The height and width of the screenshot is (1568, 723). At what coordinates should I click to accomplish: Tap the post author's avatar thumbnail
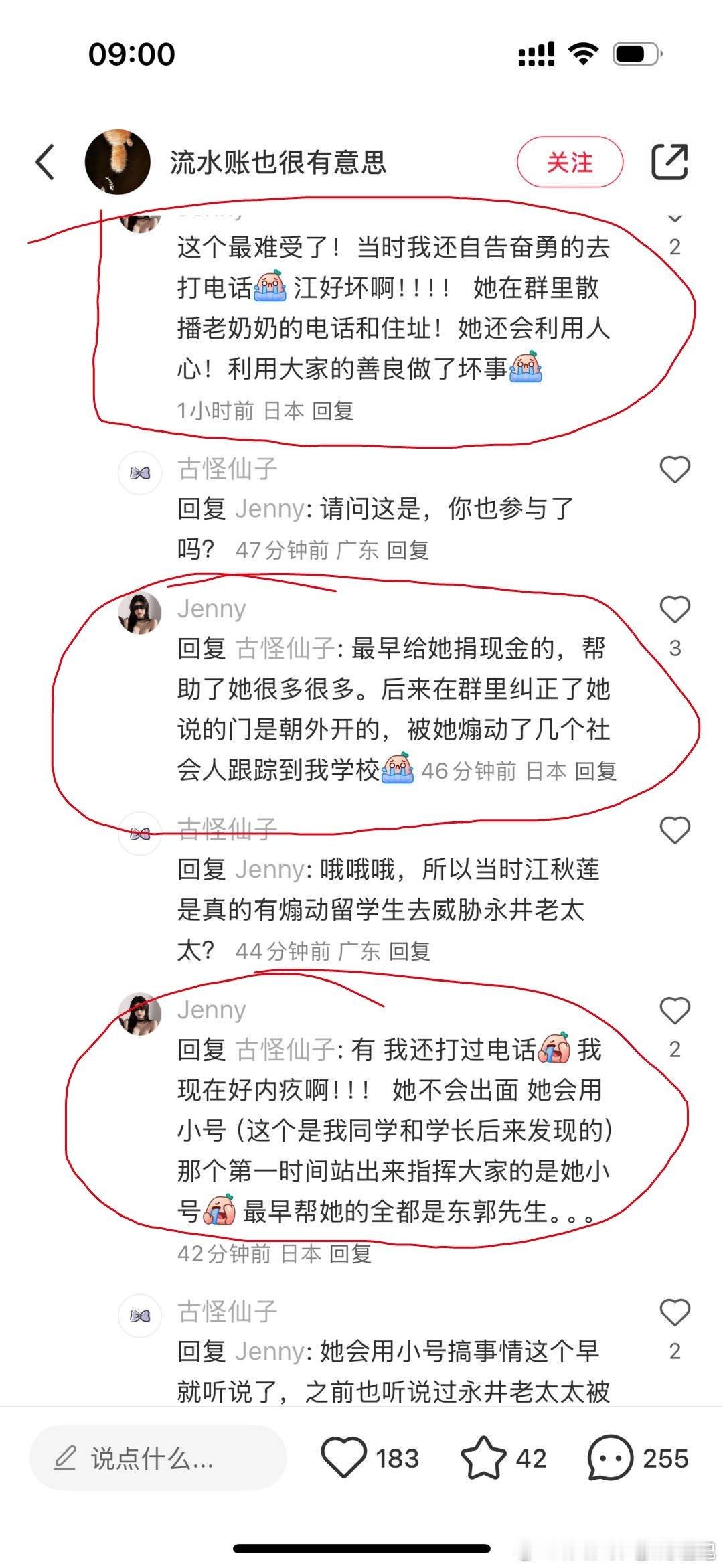point(118,162)
